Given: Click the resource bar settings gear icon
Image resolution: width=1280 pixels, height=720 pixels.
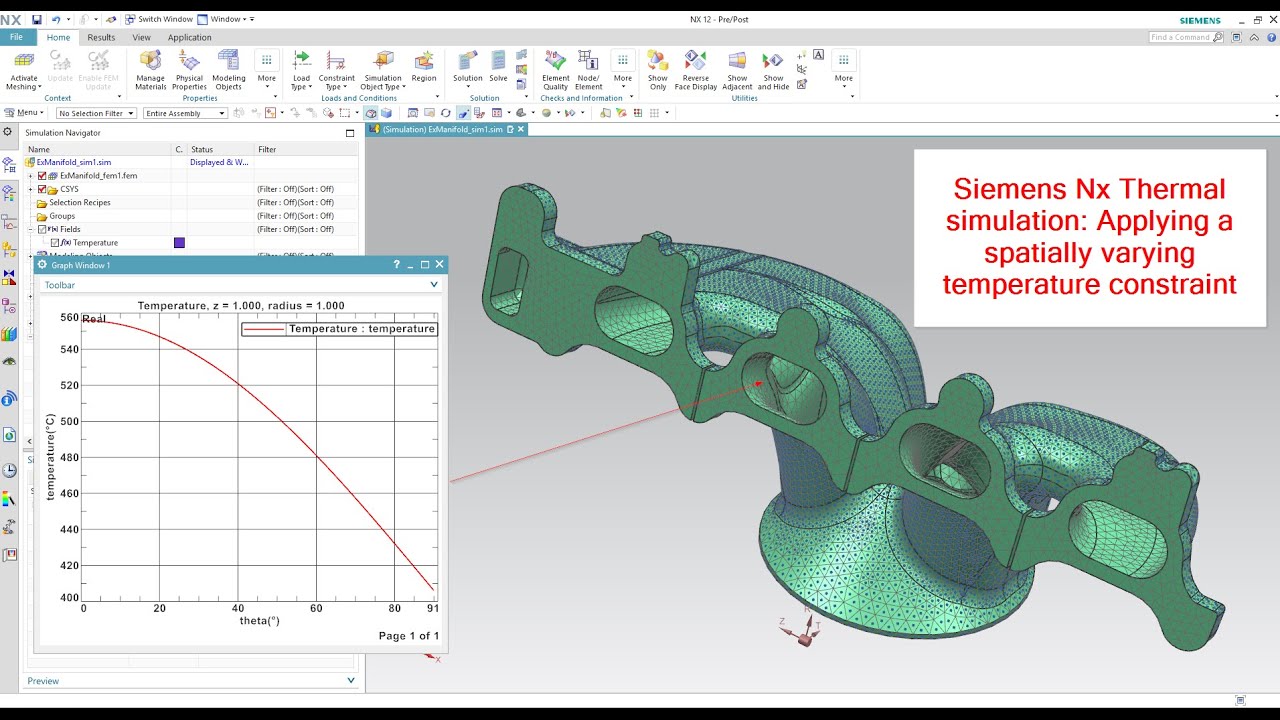Looking at the screenshot, I should point(8,132).
